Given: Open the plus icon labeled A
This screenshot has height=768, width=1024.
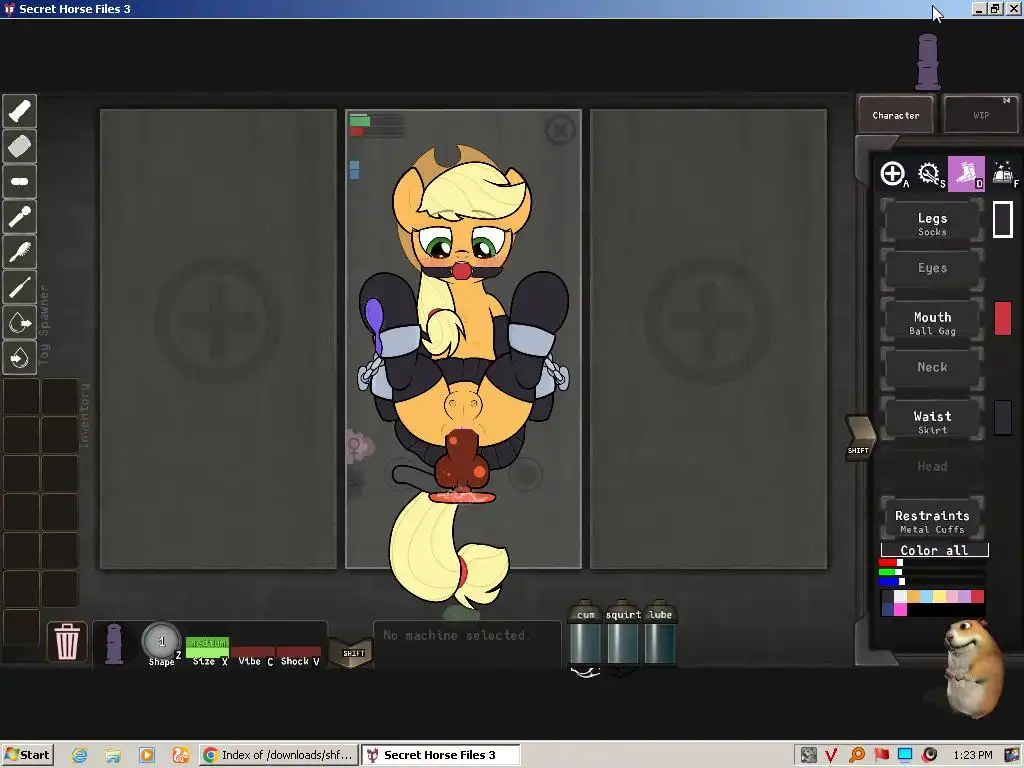Looking at the screenshot, I should [893, 174].
